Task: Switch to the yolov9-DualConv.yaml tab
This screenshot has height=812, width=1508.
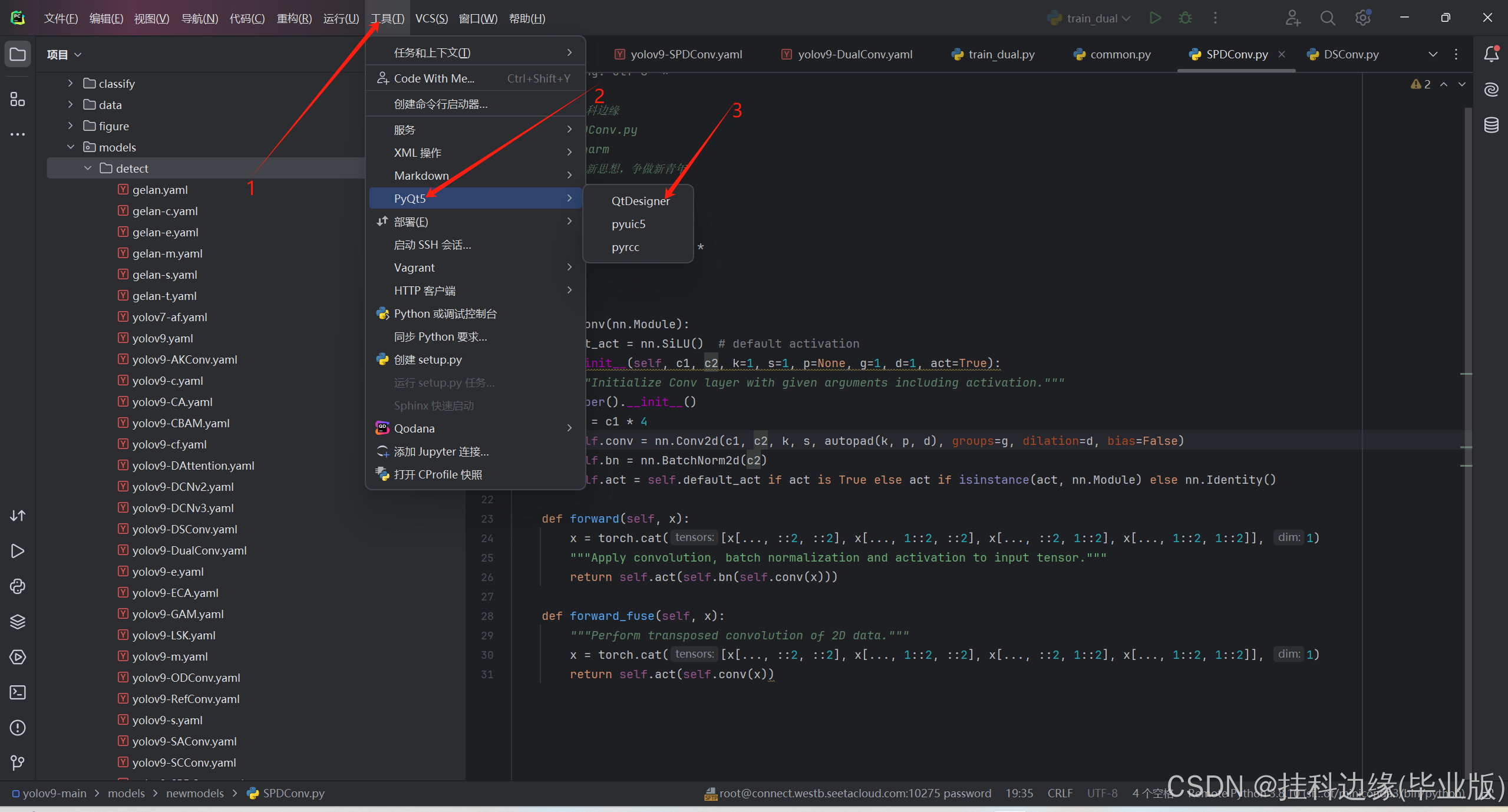Action: coord(847,54)
